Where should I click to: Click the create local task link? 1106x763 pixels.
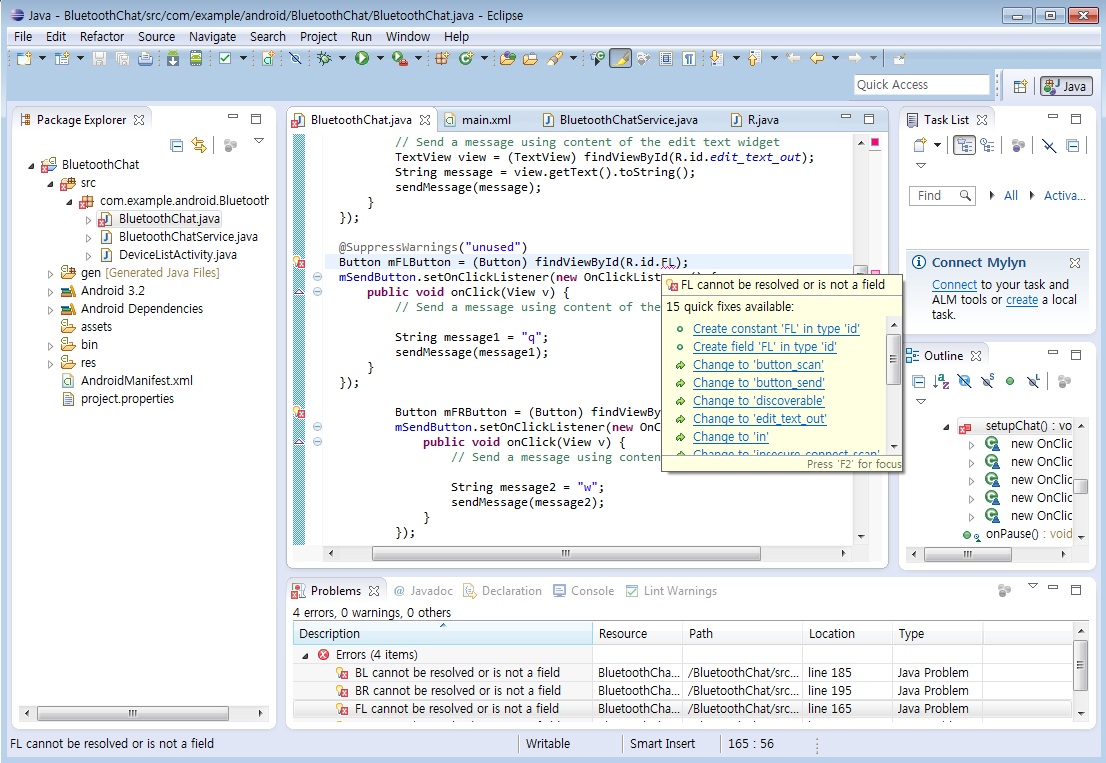tap(1021, 300)
